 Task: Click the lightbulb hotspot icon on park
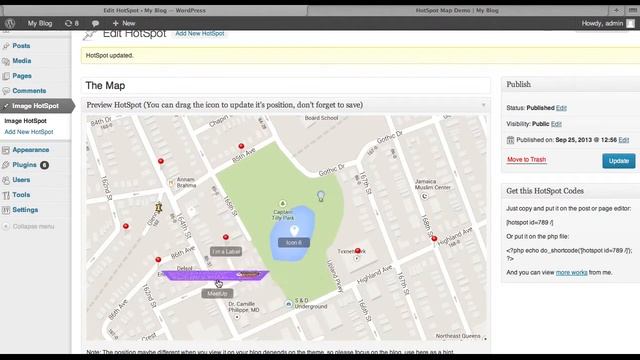[321, 196]
